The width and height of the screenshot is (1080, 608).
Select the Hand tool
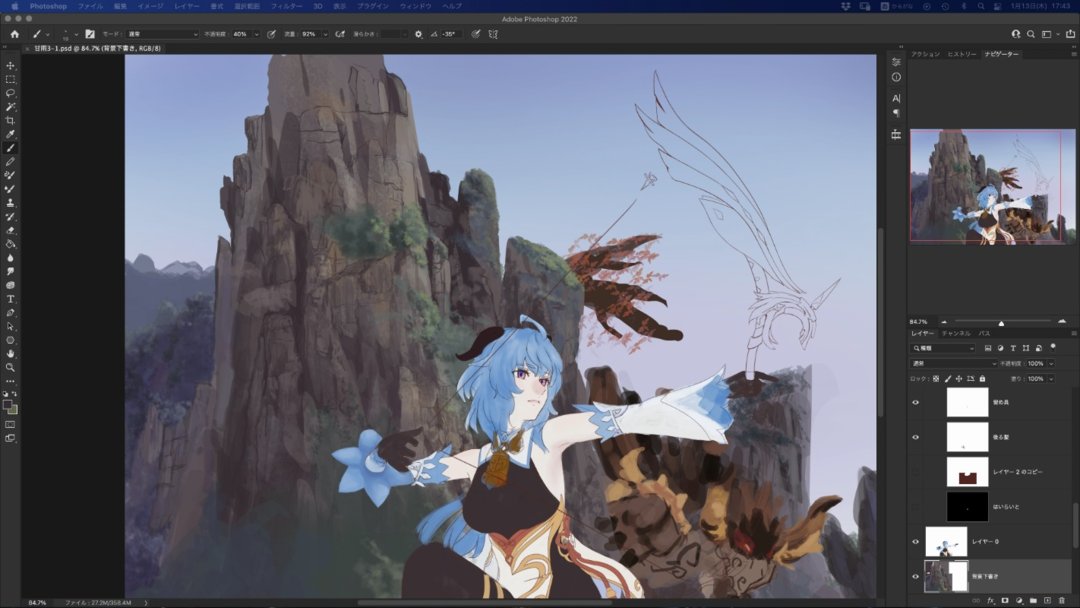[10, 354]
